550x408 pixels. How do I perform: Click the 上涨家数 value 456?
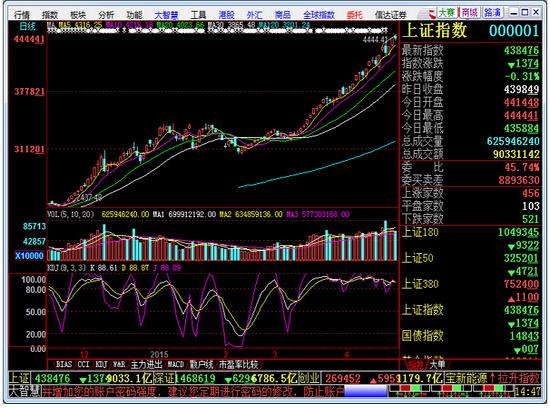530,193
